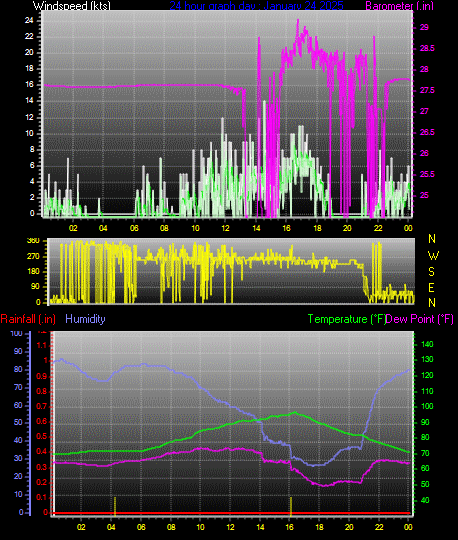Click the "Windspeed (kts)" axis title
This screenshot has width=458, height=540.
(72, 6)
